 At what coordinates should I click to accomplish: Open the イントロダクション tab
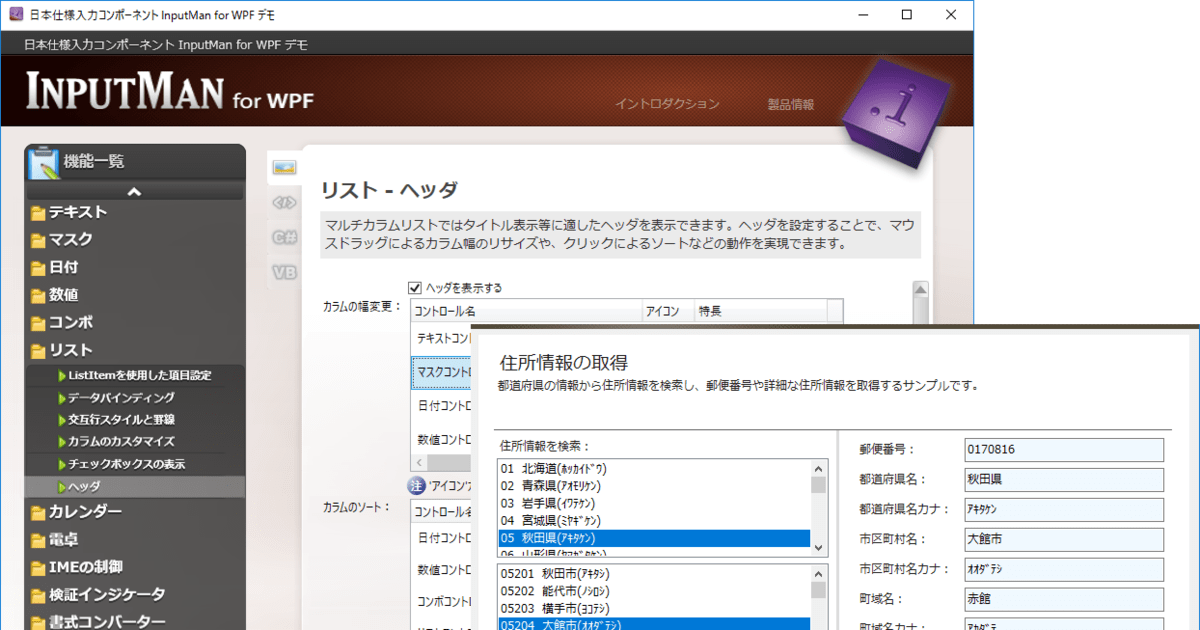667,104
